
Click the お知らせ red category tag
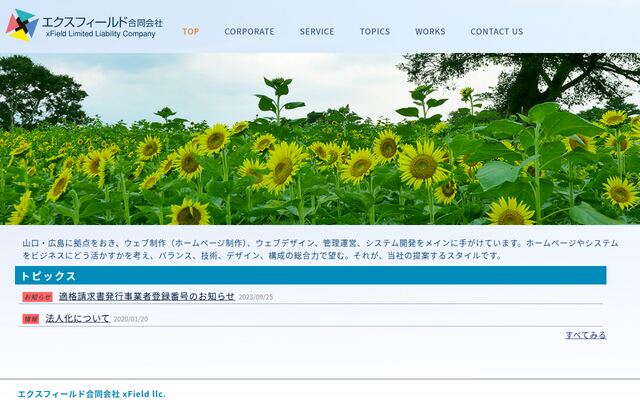point(38,297)
